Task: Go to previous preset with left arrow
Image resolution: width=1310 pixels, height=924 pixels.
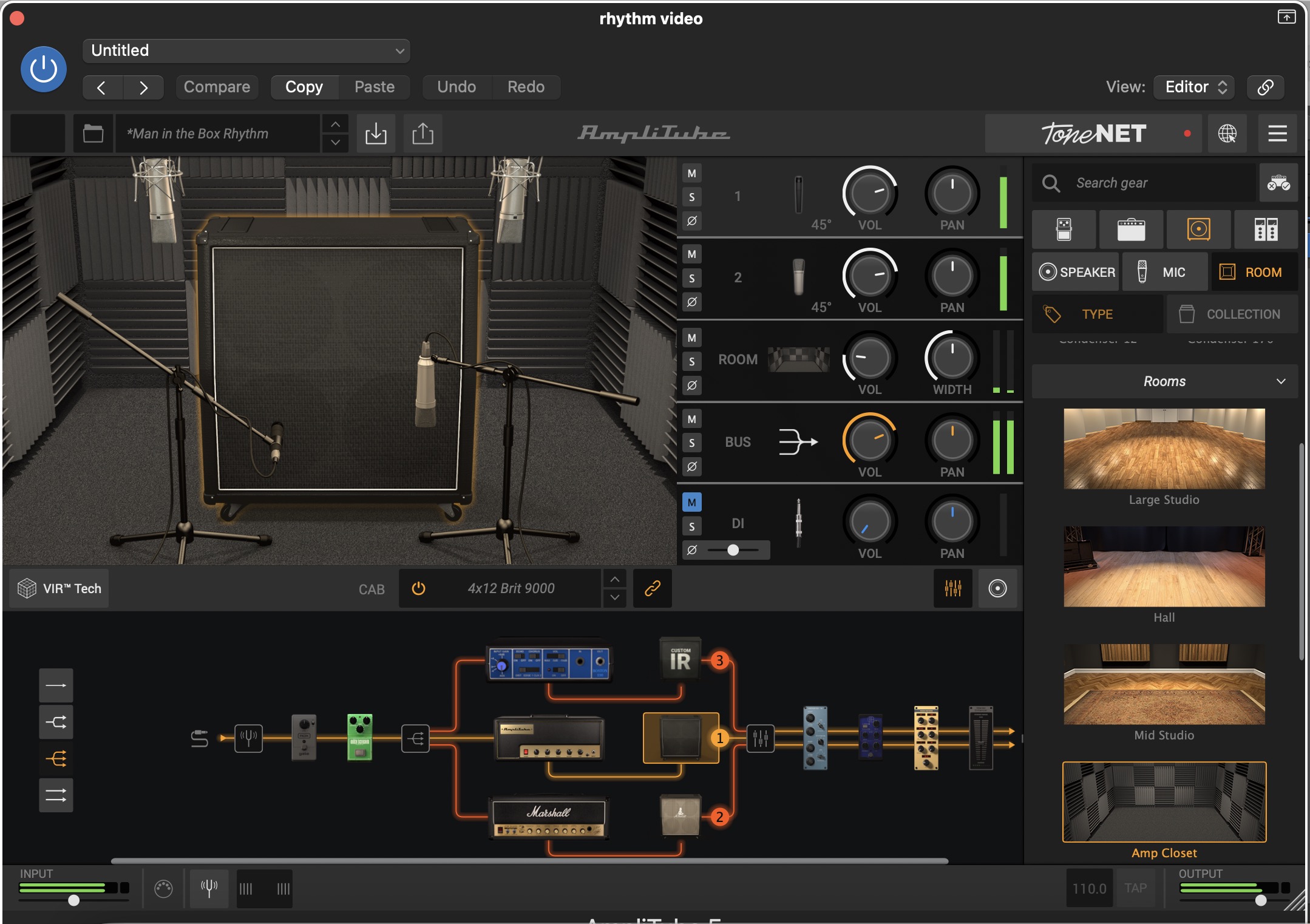Action: pos(102,87)
